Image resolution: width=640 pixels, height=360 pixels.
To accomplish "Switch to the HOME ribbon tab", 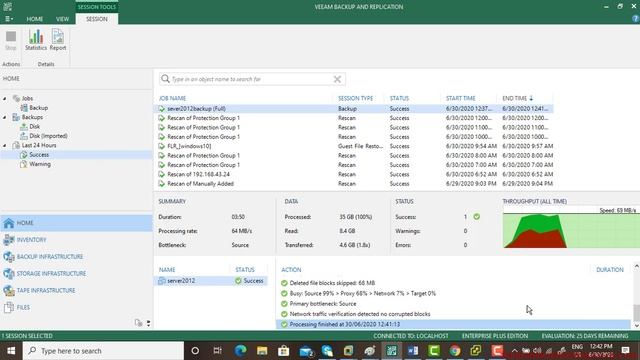I will click(35, 19).
